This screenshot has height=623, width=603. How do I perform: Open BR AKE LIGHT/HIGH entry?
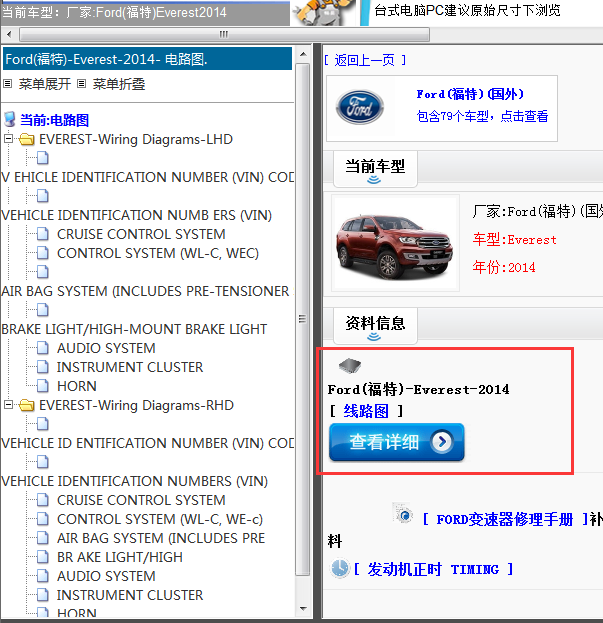click(x=120, y=557)
